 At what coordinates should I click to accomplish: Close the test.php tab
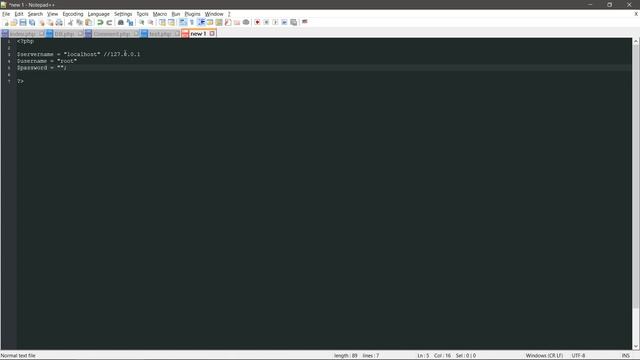pos(177,34)
